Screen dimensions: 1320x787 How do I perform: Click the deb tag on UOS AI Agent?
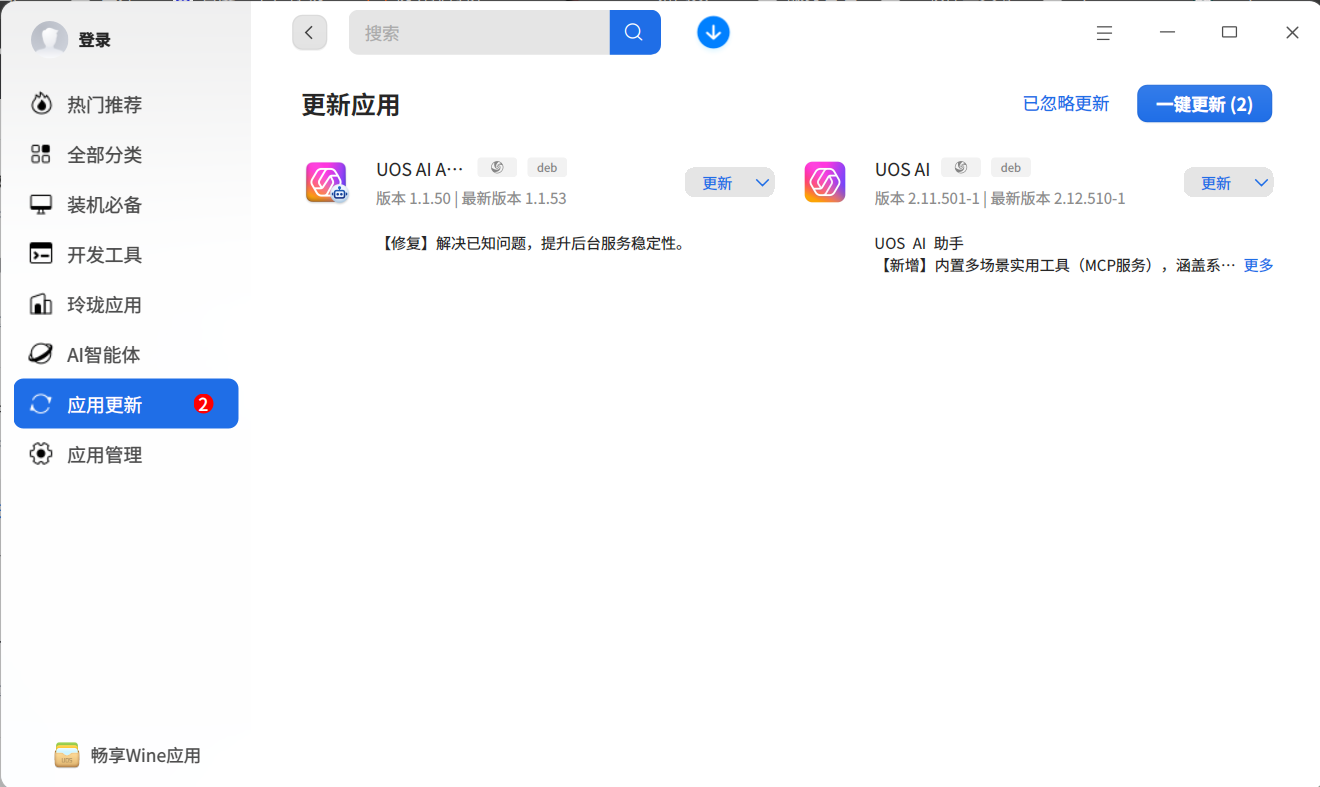(547, 167)
